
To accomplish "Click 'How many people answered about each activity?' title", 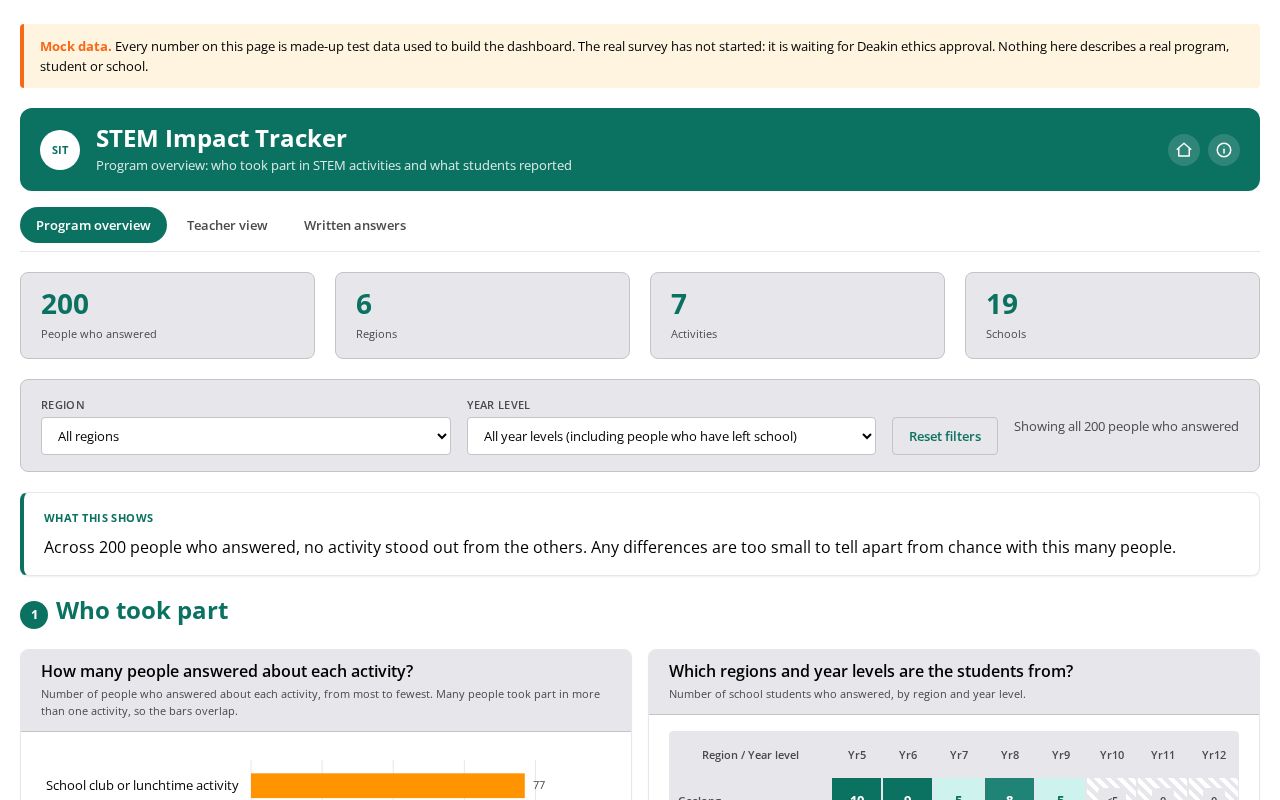I will 227,671.
